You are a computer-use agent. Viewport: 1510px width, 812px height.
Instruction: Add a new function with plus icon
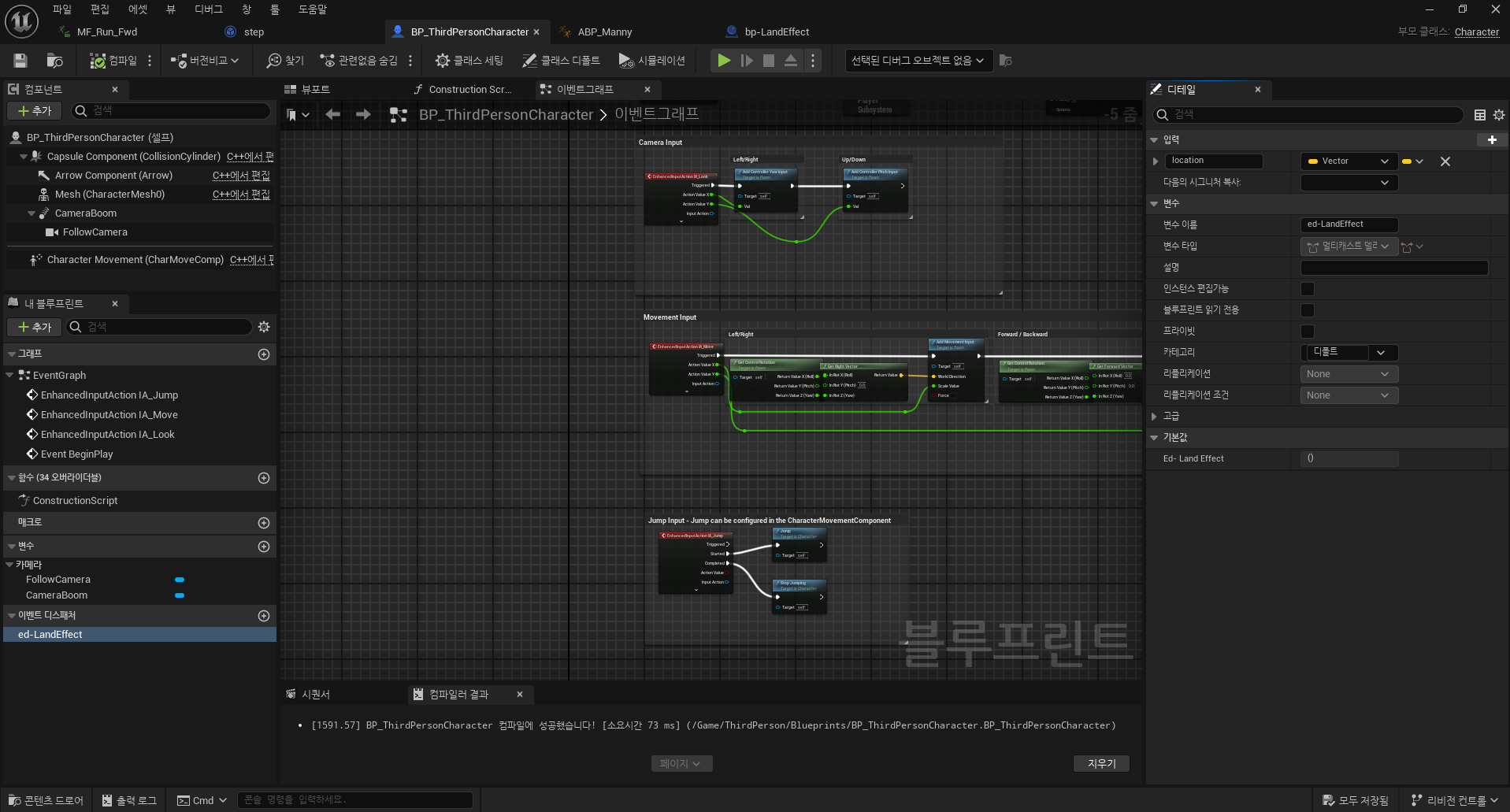click(x=264, y=478)
